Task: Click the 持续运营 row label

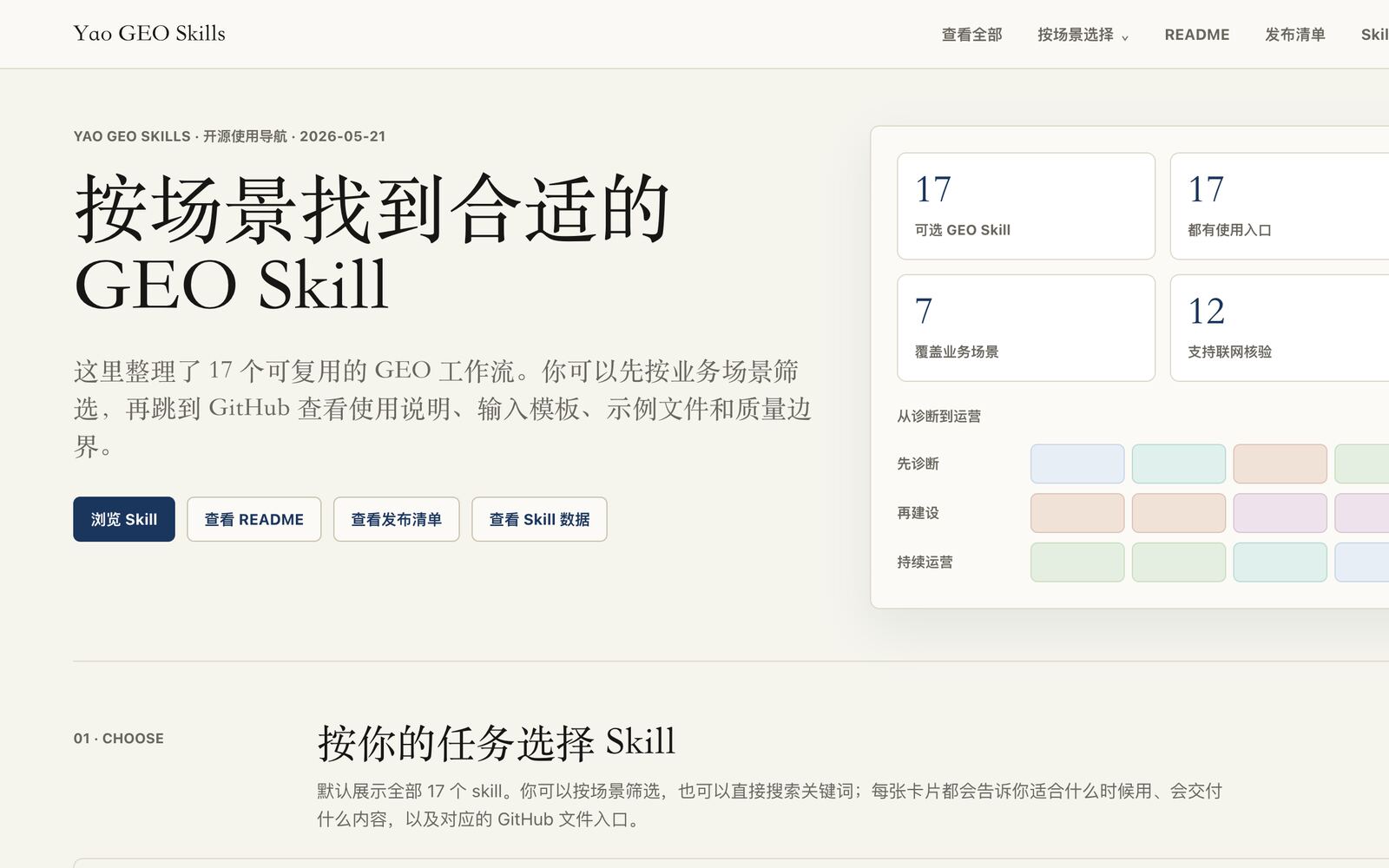Action: (925, 562)
